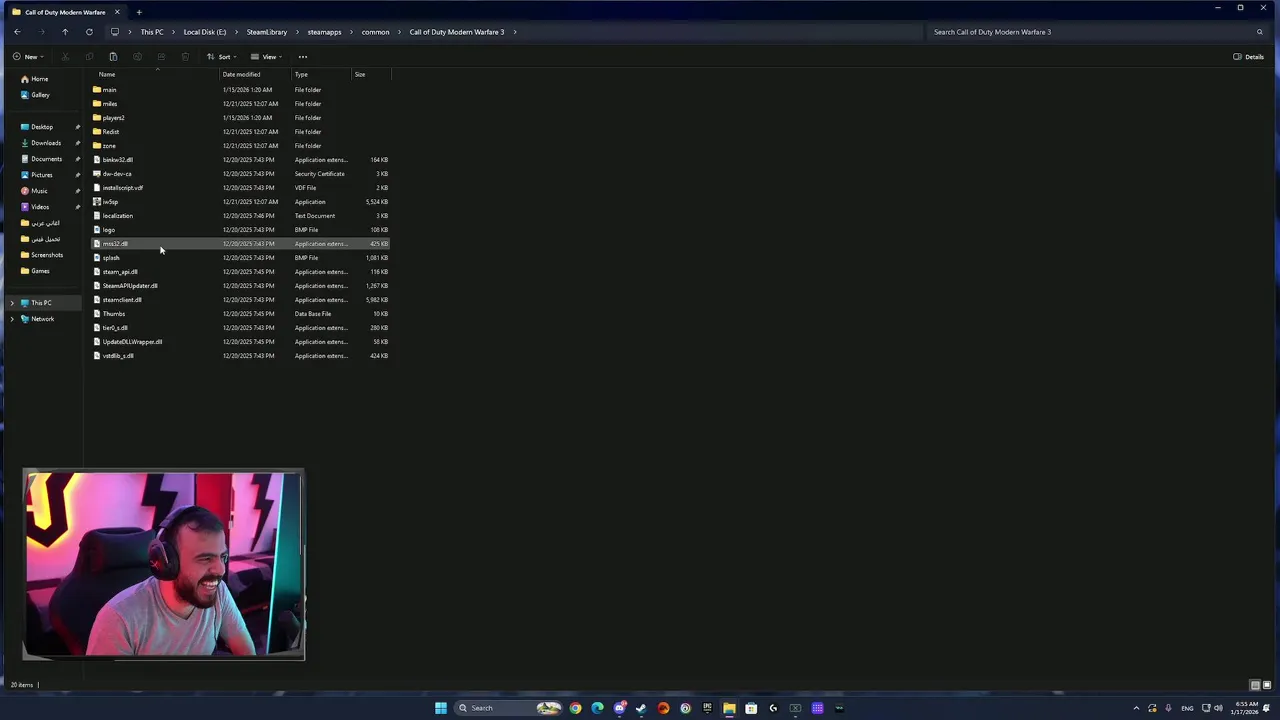Close the Call of Duty Modern Warfare tab
The width and height of the screenshot is (1280, 720).
pyautogui.click(x=117, y=12)
